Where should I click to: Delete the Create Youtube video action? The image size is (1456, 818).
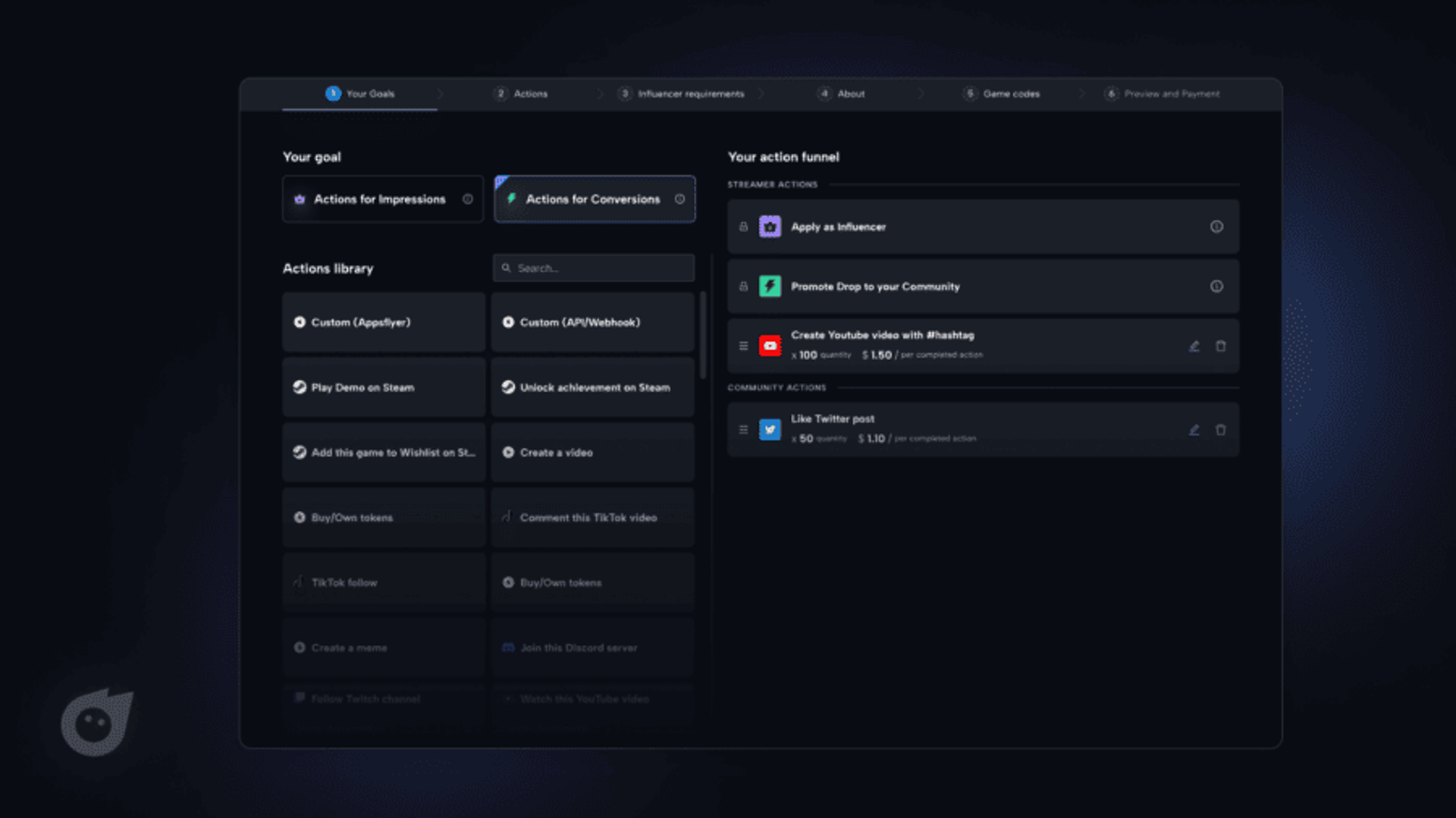pos(1221,346)
